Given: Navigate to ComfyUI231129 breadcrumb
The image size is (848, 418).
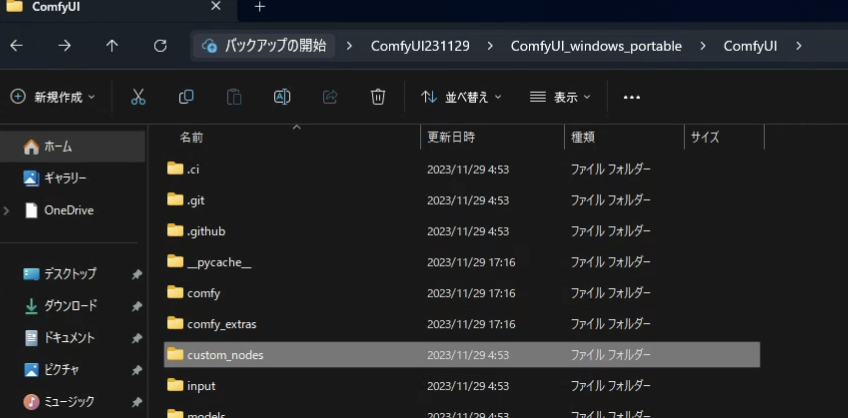Looking at the screenshot, I should [420, 46].
